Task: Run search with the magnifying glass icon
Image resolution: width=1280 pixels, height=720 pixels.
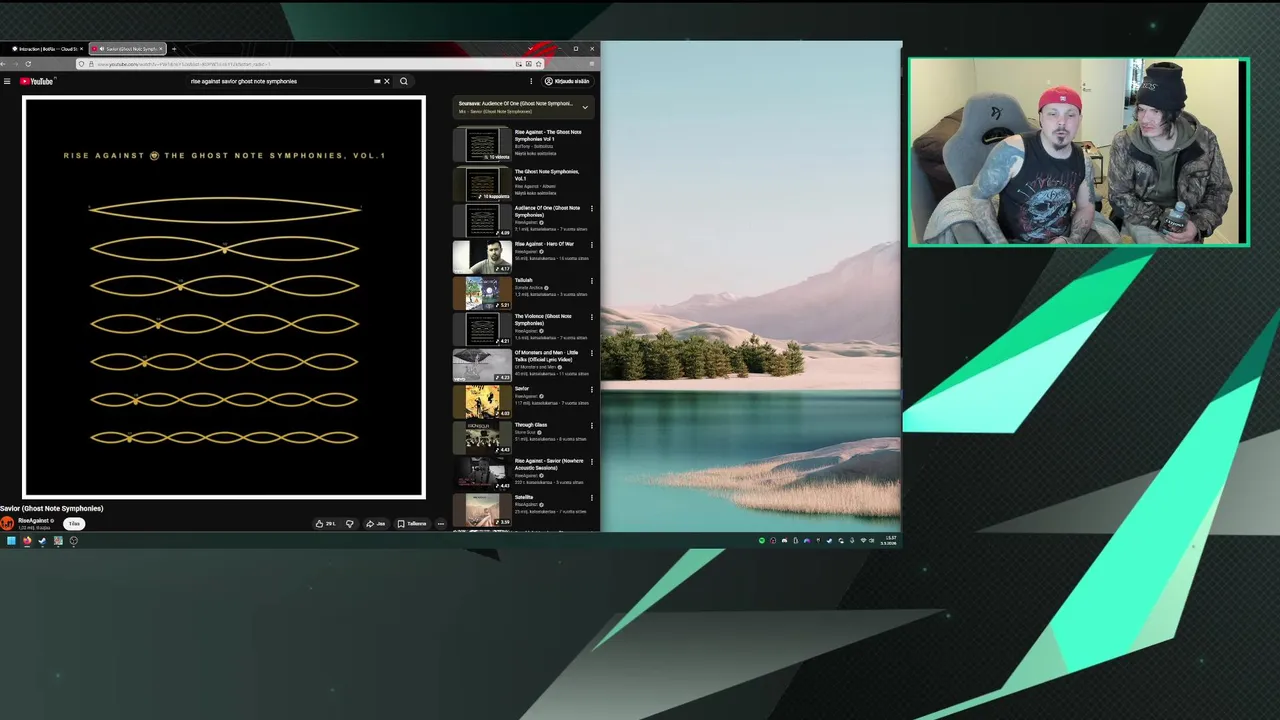Action: (404, 81)
